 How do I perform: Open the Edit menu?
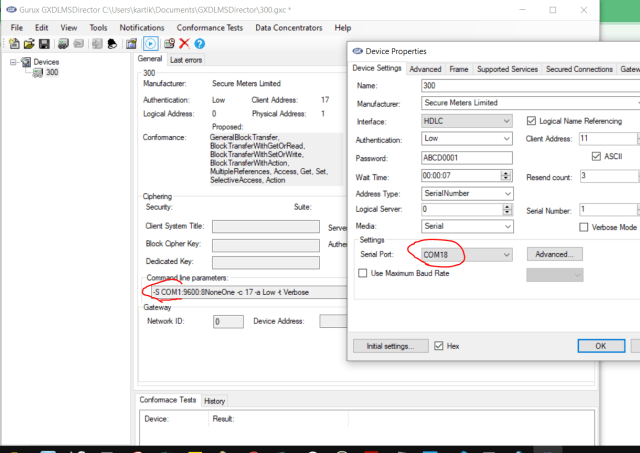pos(42,28)
